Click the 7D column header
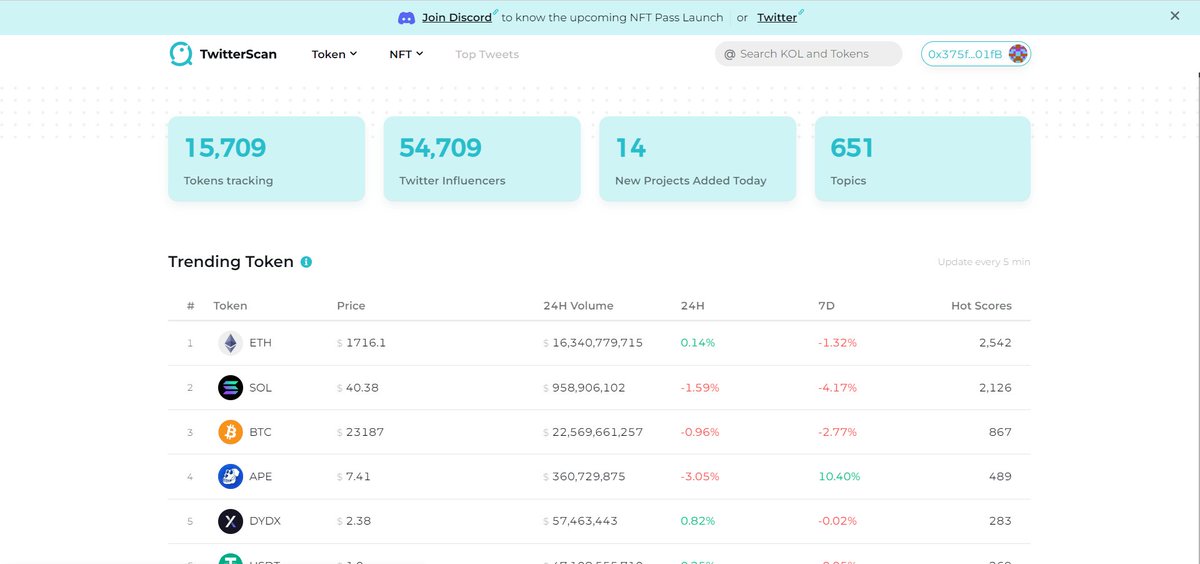Screen dimensions: 1200x564 [x=826, y=306]
